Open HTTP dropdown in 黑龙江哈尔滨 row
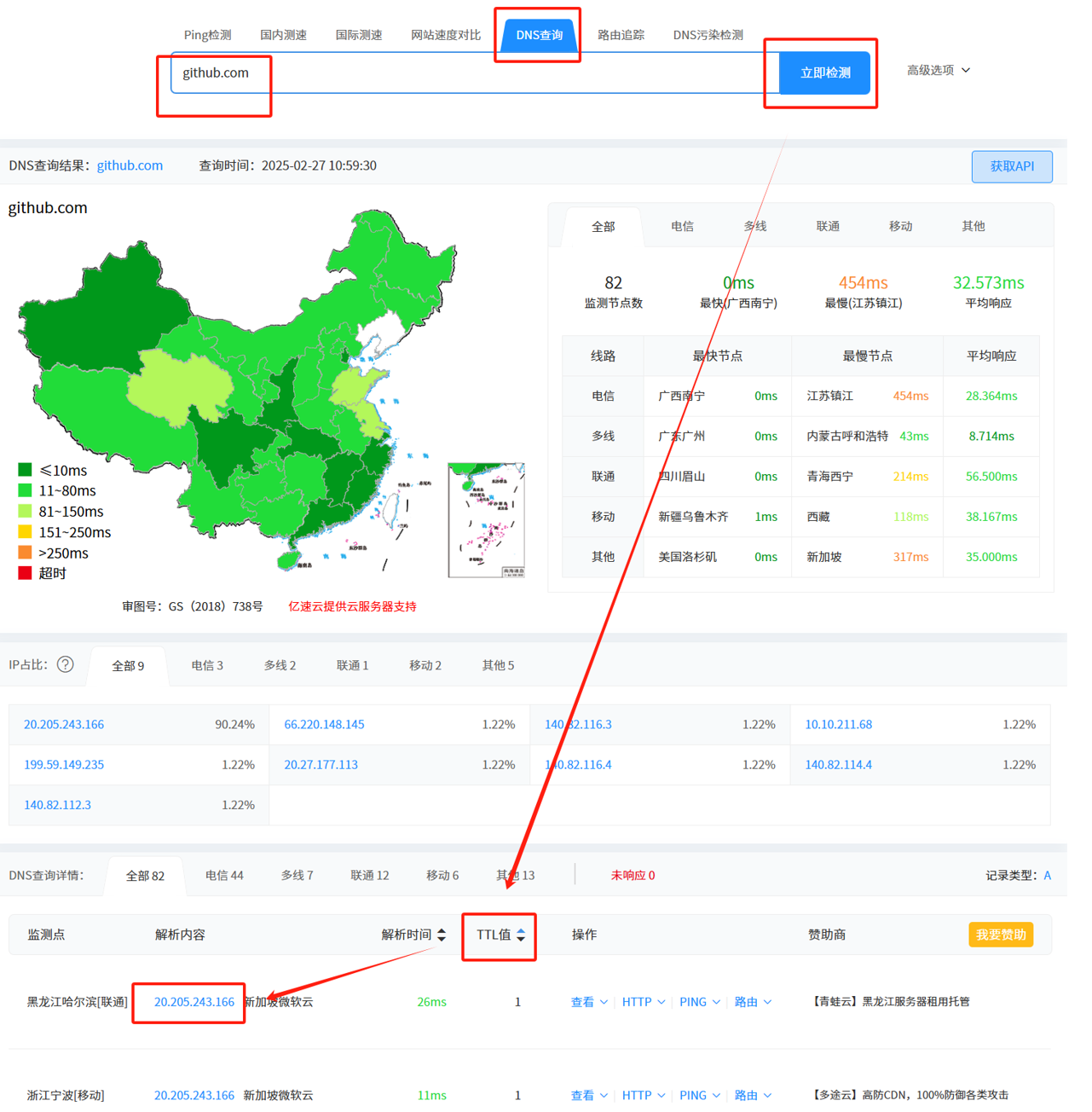This screenshot has height=1112, width=1092. coord(644,1002)
